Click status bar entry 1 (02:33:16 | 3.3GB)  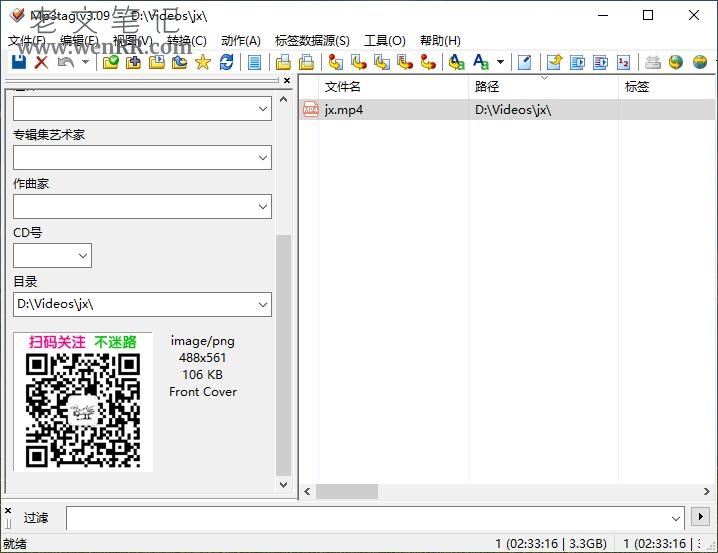[551, 544]
